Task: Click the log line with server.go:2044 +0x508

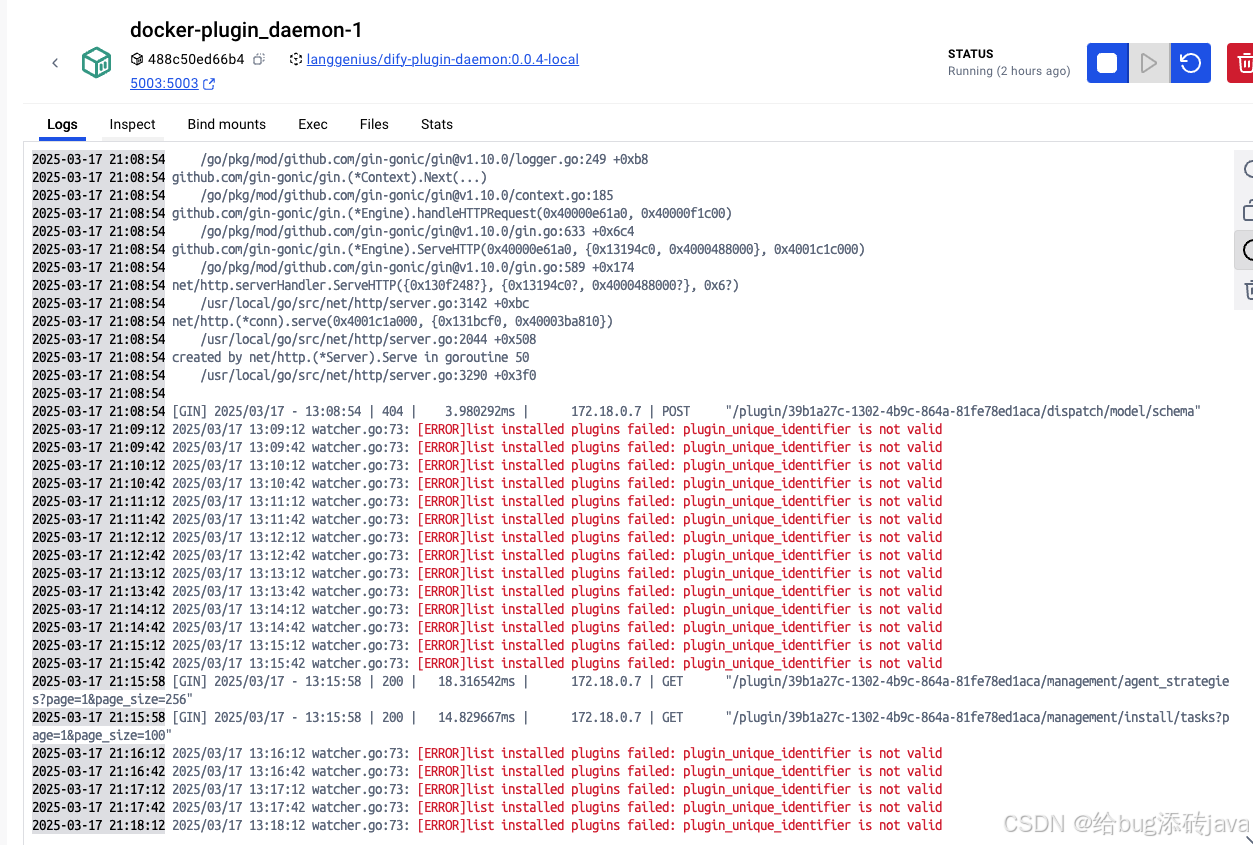Action: click(x=284, y=339)
